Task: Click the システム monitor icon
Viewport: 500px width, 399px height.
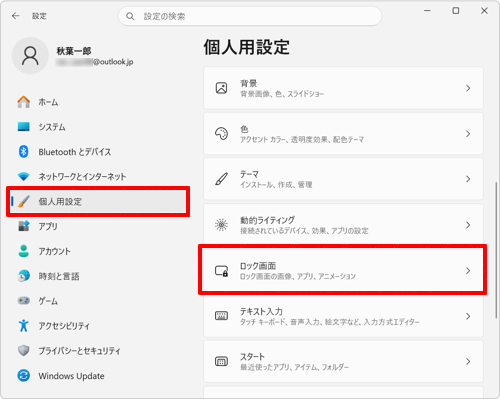Action: pos(24,127)
